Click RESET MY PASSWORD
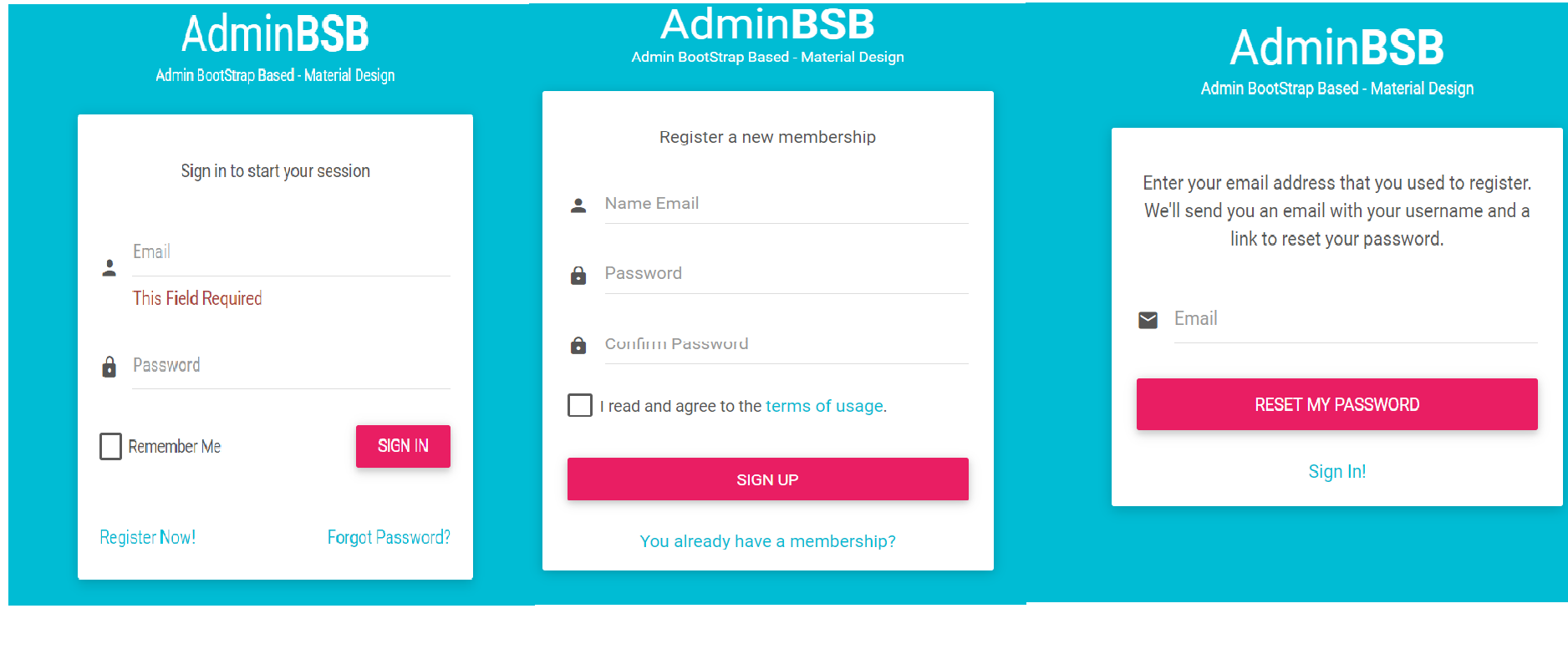Screen dimensions: 1568x649 pyautogui.click(x=1336, y=404)
